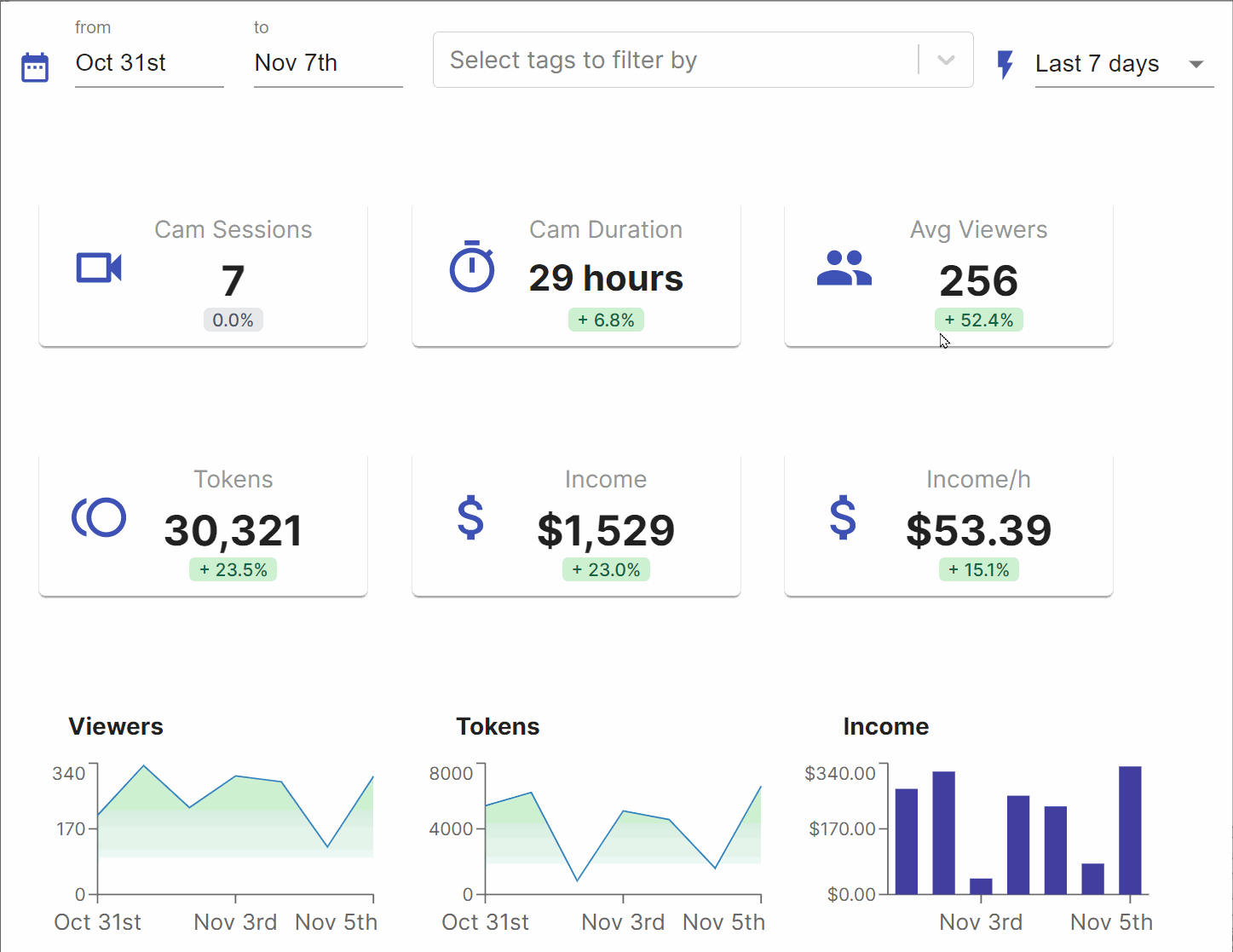
Task: Edit the to date Nov 7th field
Action: pyautogui.click(x=328, y=63)
